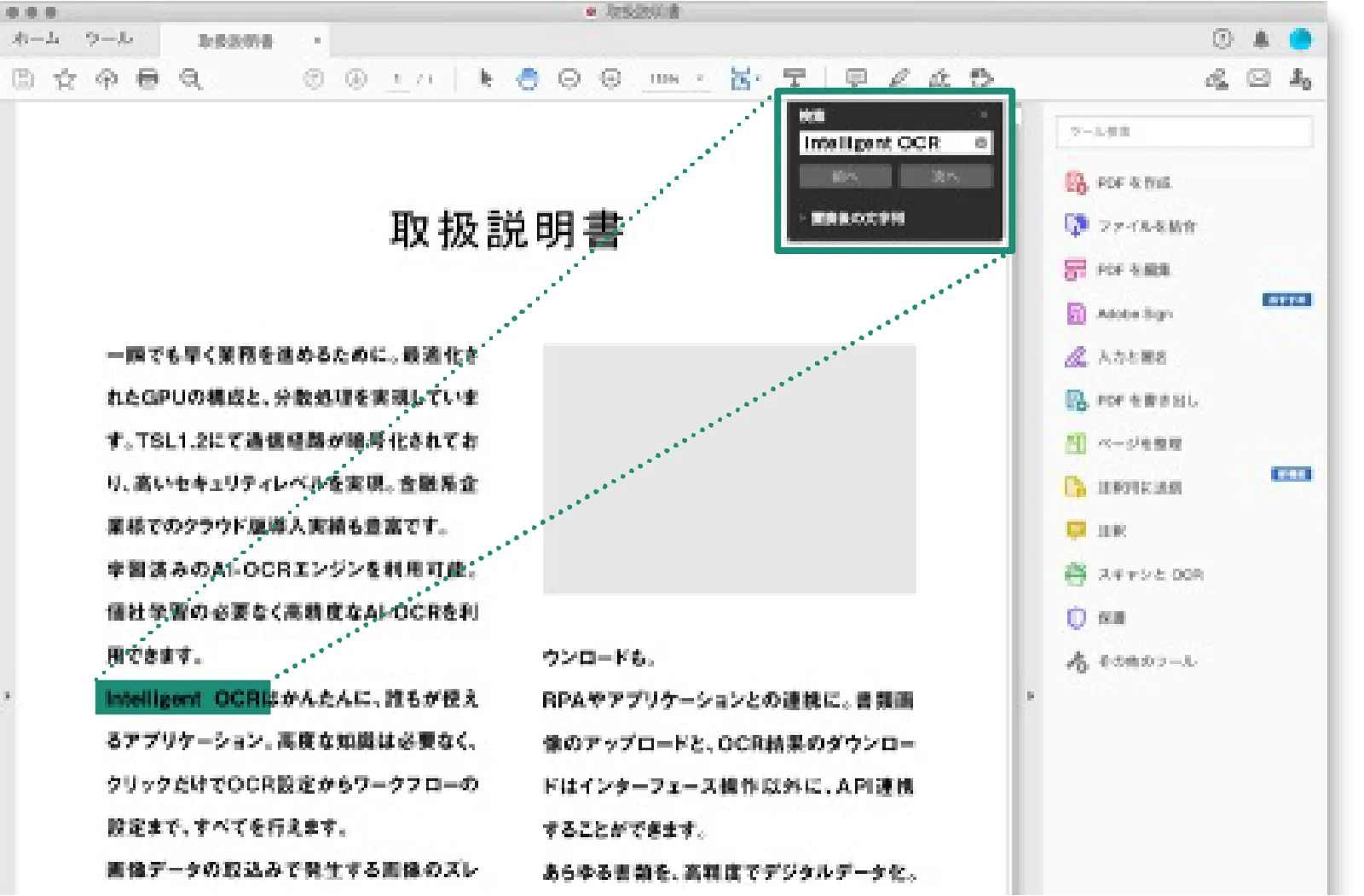
Task: Open the Adobe Sign tool
Action: [1118, 314]
